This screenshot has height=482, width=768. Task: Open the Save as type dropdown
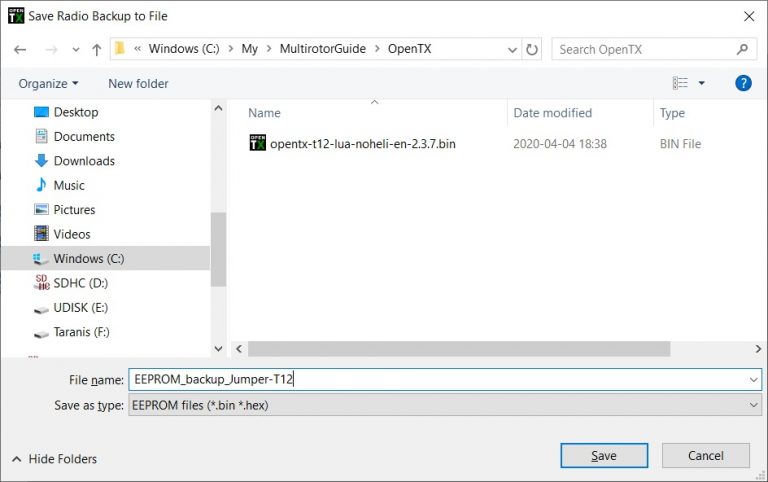tap(445, 405)
